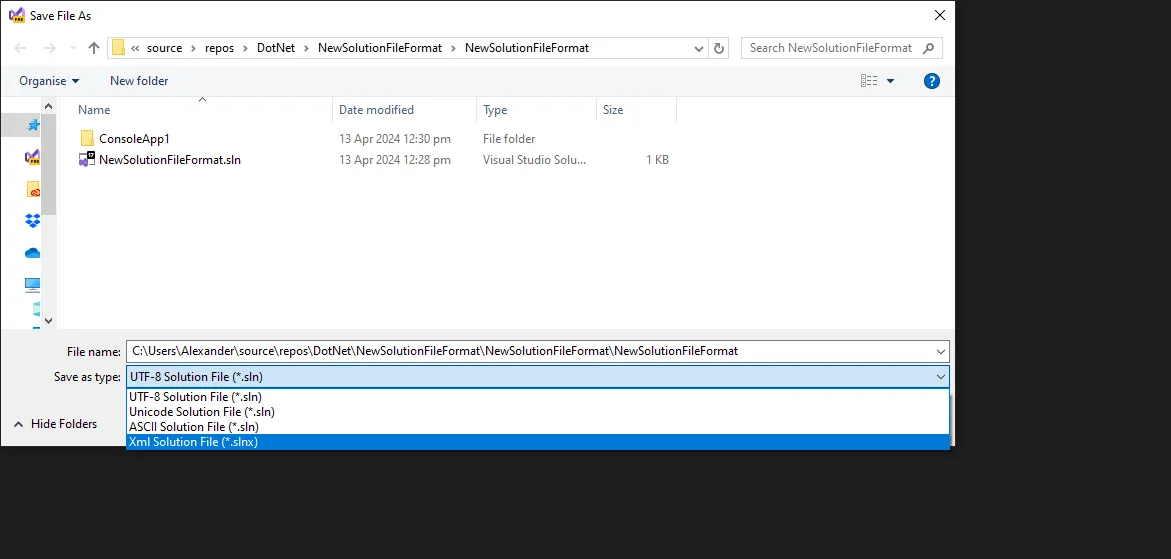This screenshot has height=559, width=1171.
Task: Click Visual Studio Solu... type cell
Action: (x=534, y=160)
